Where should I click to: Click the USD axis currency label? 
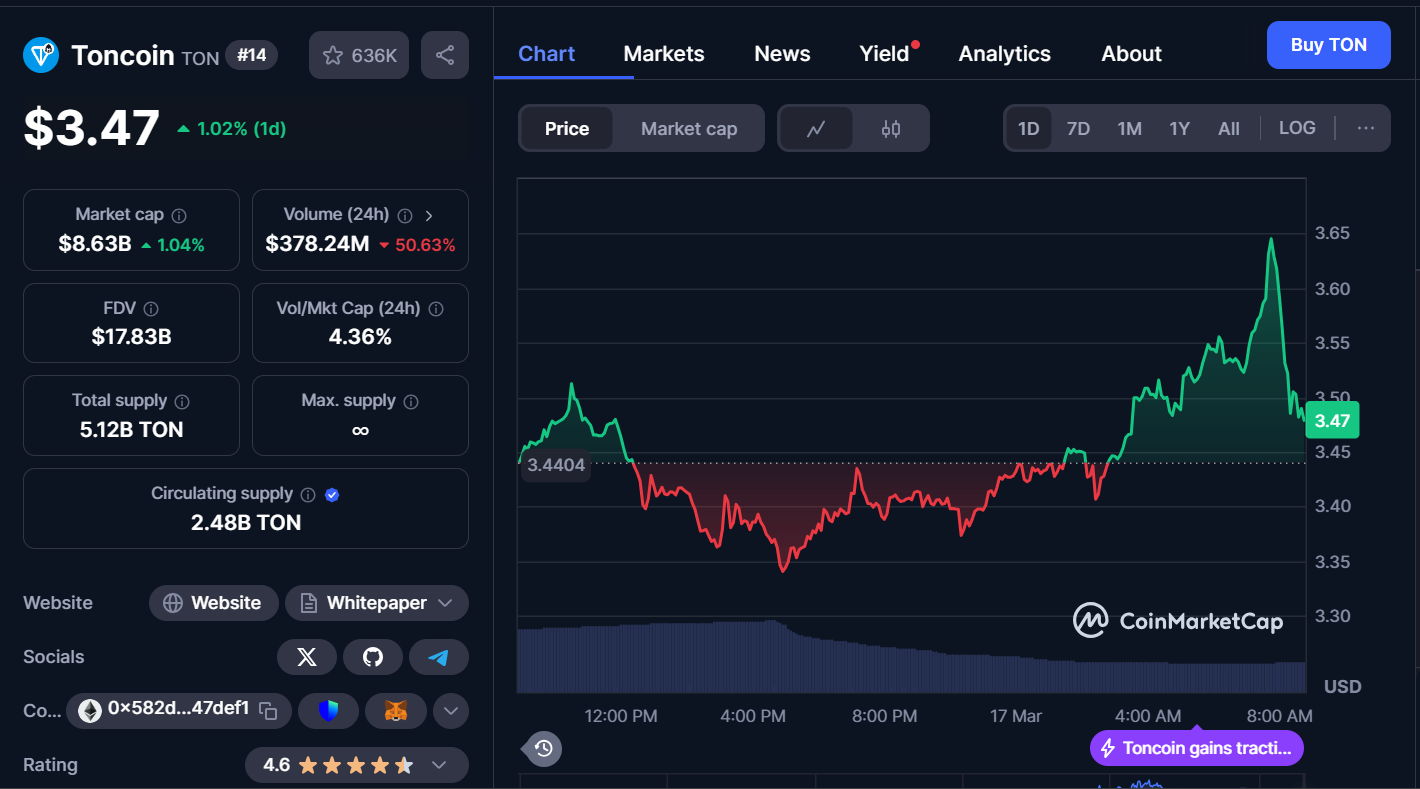(1343, 687)
